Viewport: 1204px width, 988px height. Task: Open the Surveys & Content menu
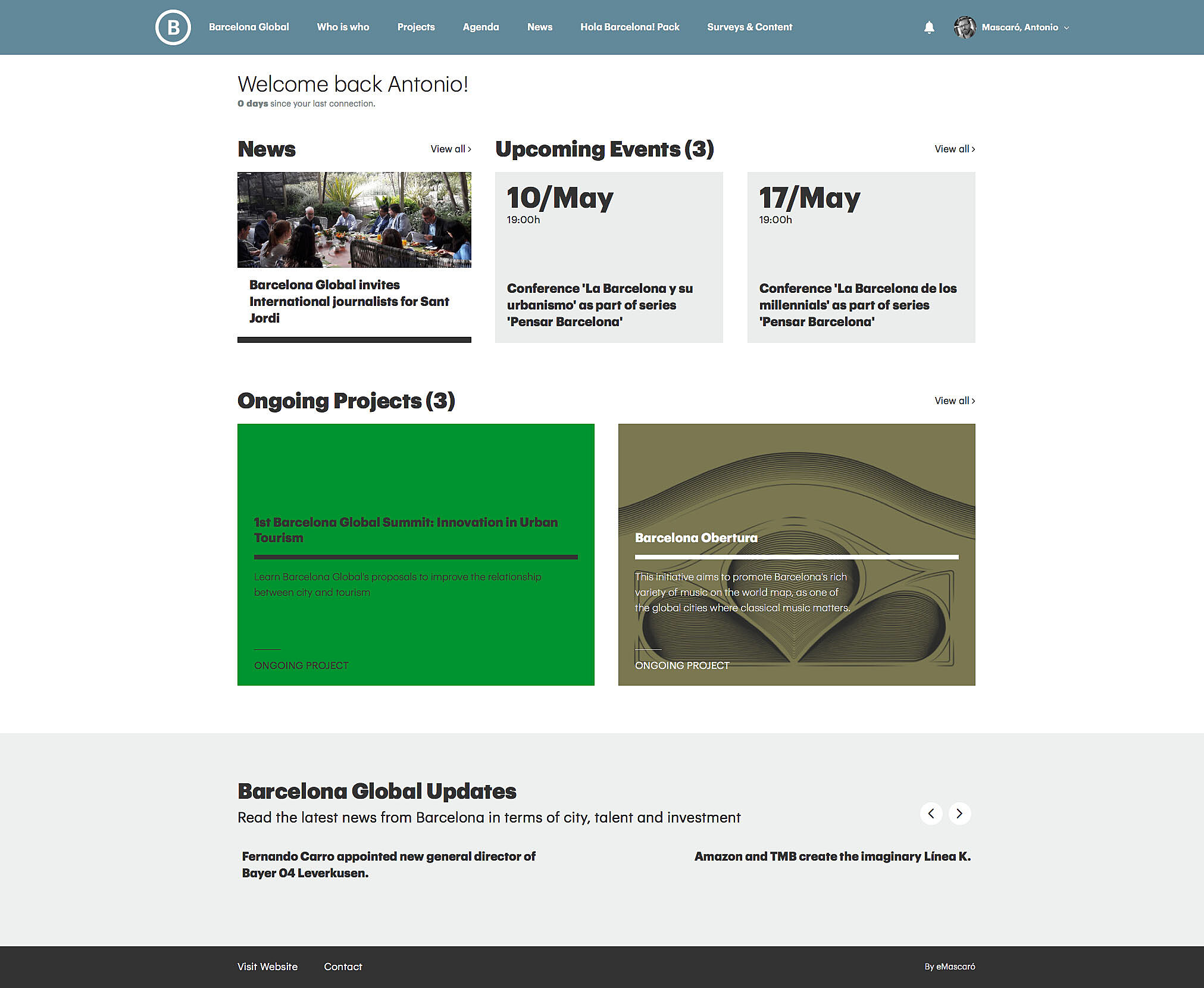pos(749,27)
